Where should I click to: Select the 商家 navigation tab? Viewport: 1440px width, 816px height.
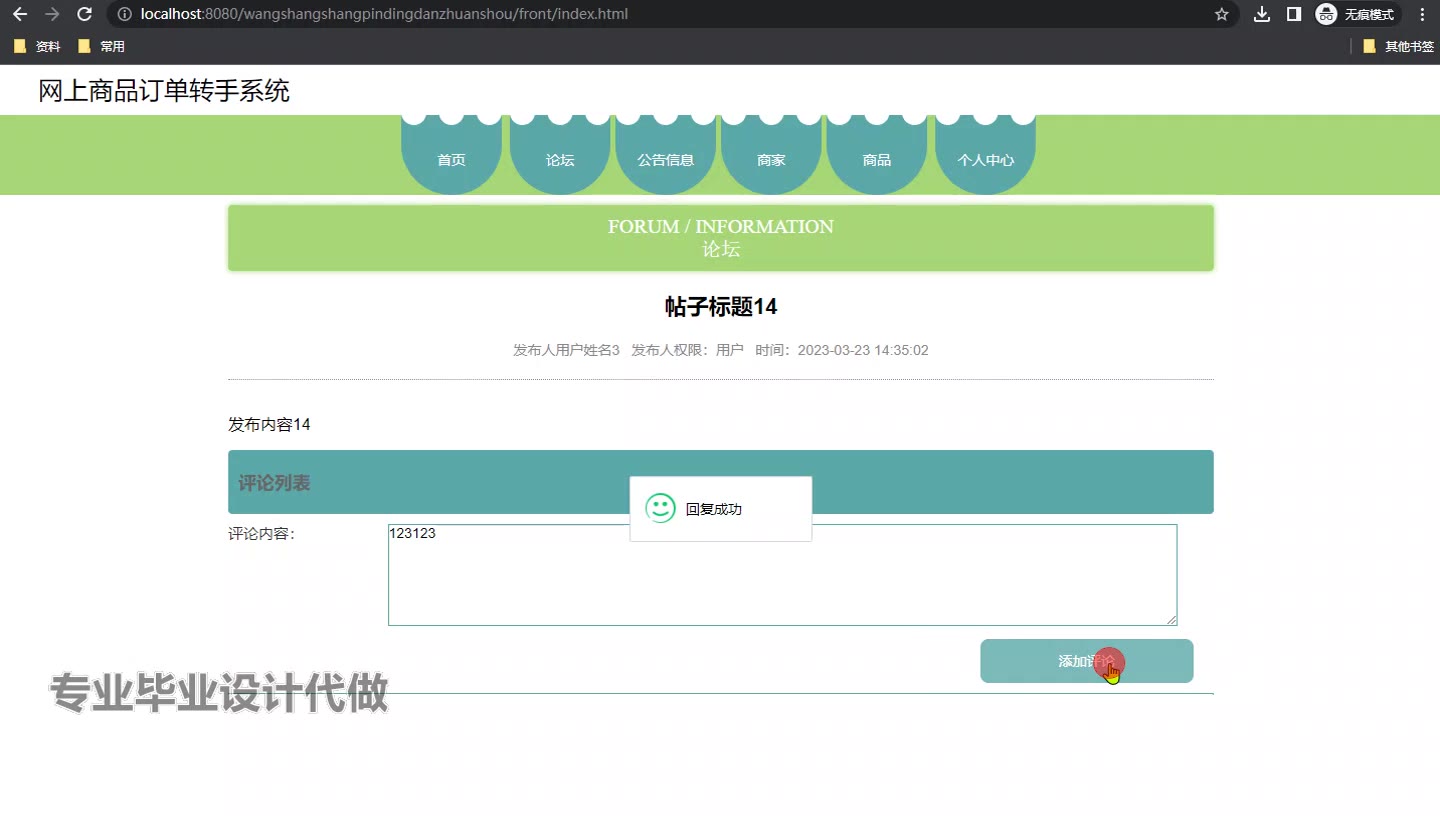[771, 159]
